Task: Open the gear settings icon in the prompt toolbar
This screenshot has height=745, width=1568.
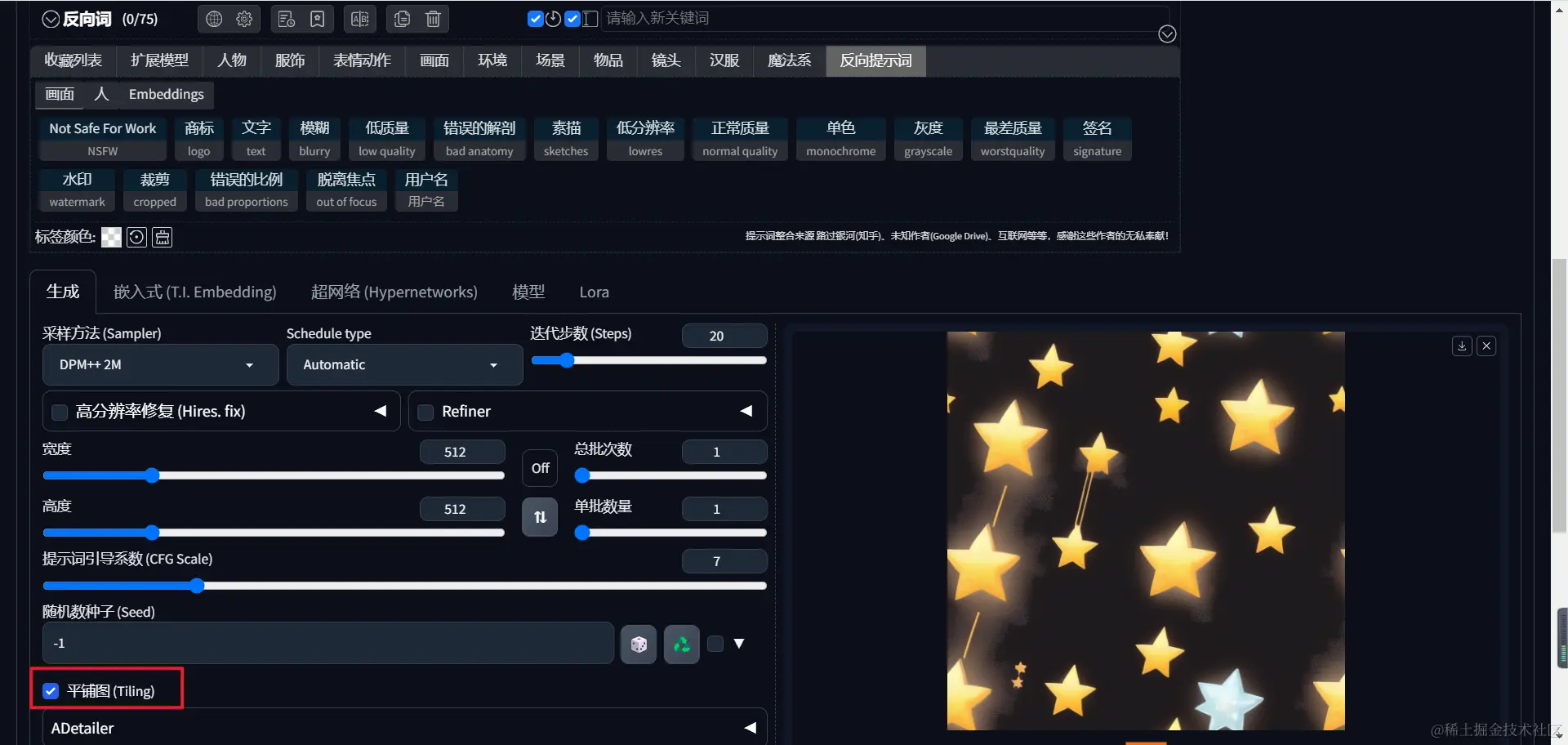Action: [244, 19]
